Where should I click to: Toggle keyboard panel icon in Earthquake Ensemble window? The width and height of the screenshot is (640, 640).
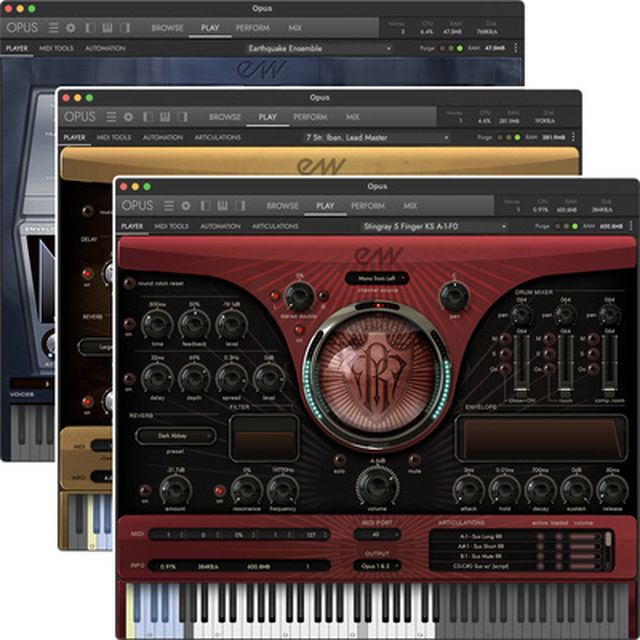click(107, 28)
